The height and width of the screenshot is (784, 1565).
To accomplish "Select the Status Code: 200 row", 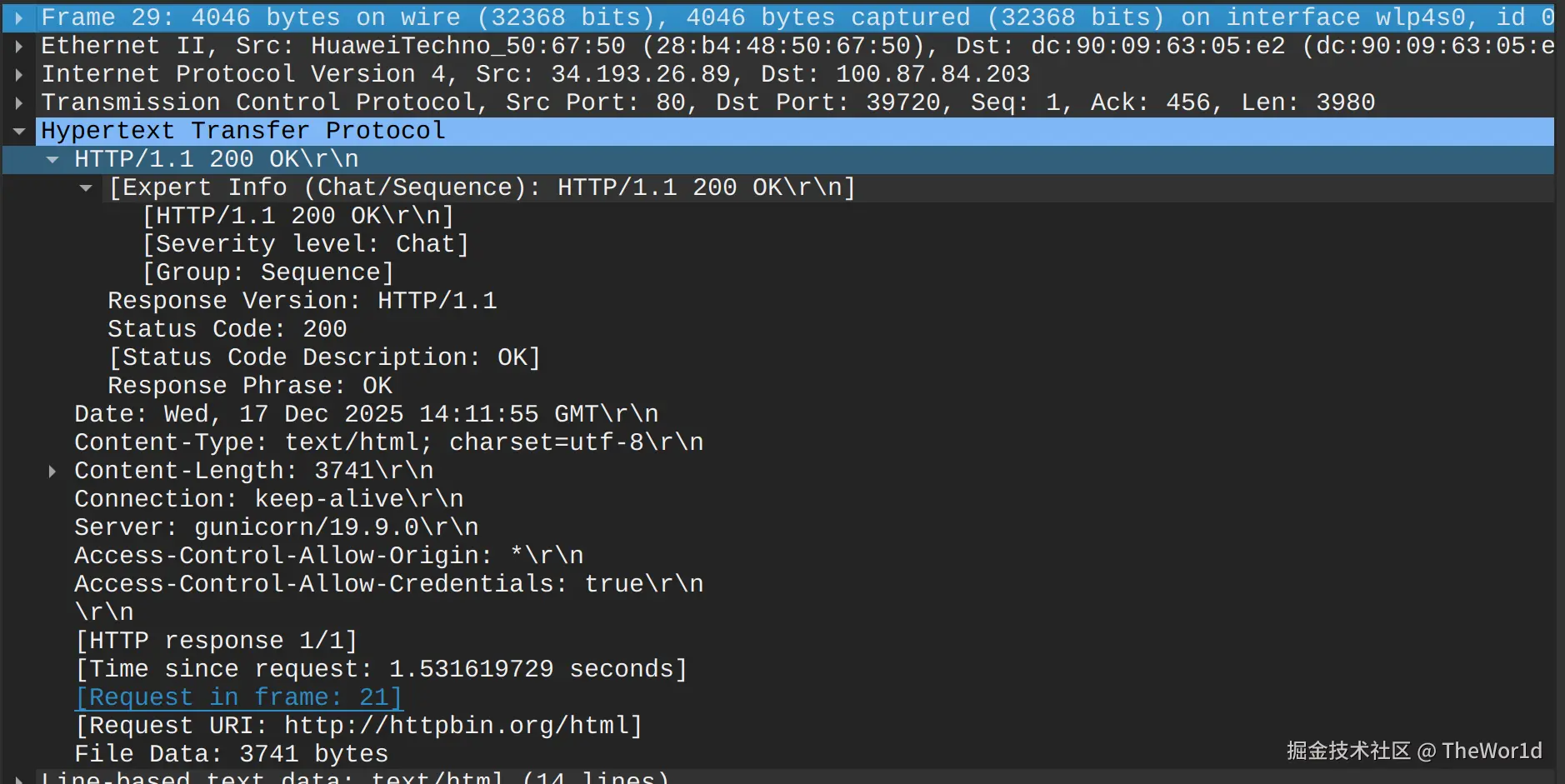I will [x=227, y=329].
